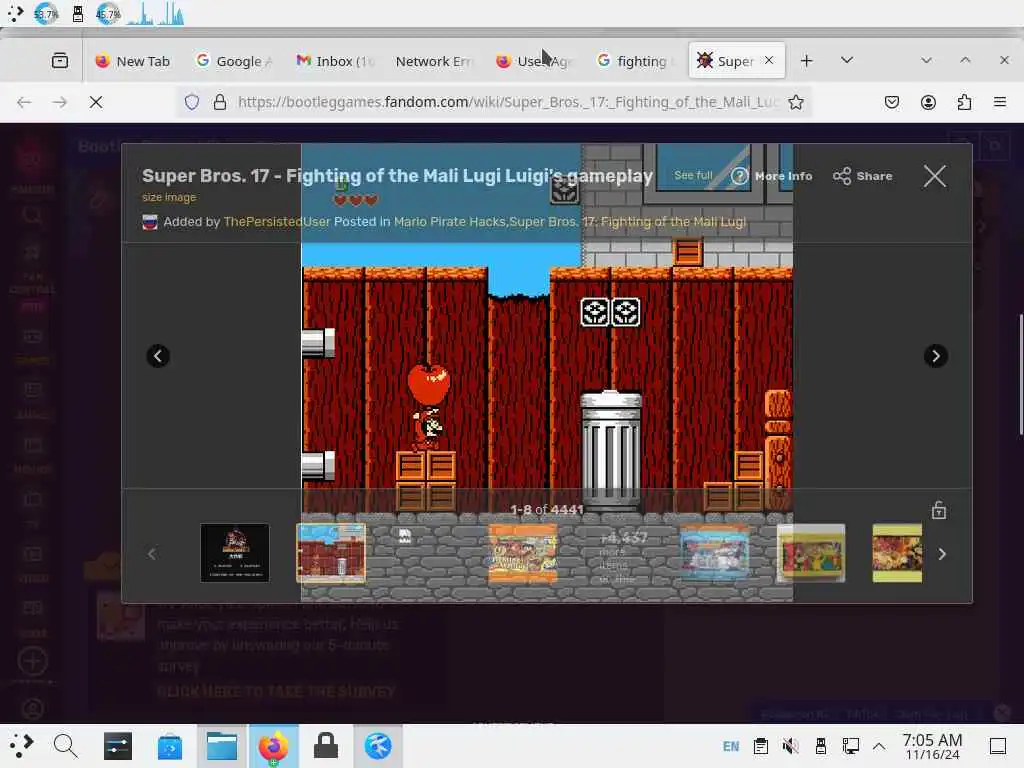The width and height of the screenshot is (1024, 768).
Task: Select the black title screen thumbnail
Action: 234,552
